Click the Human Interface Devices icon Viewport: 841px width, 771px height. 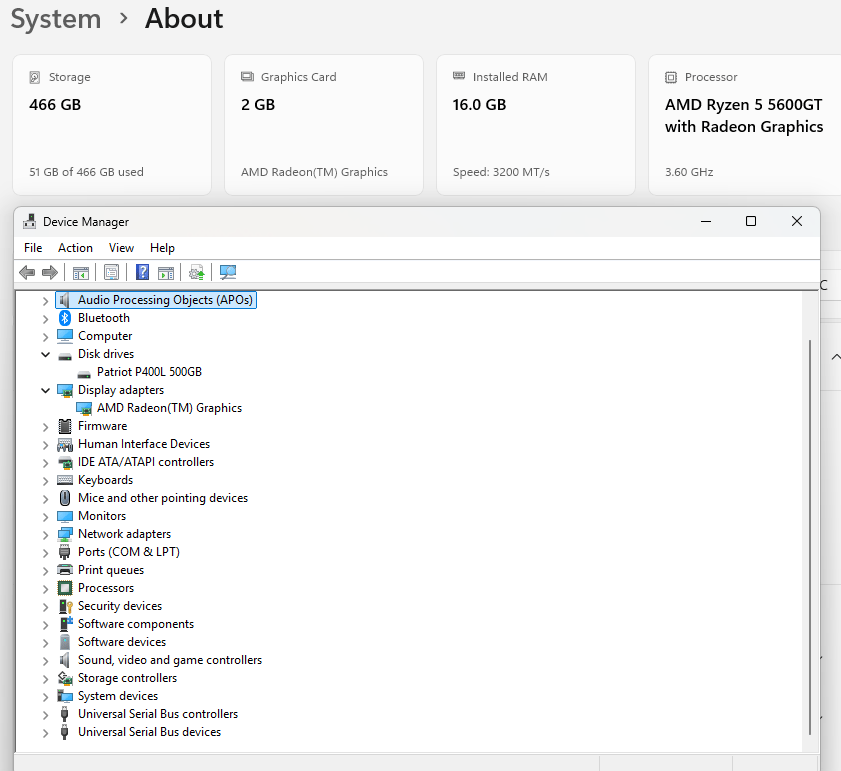65,445
